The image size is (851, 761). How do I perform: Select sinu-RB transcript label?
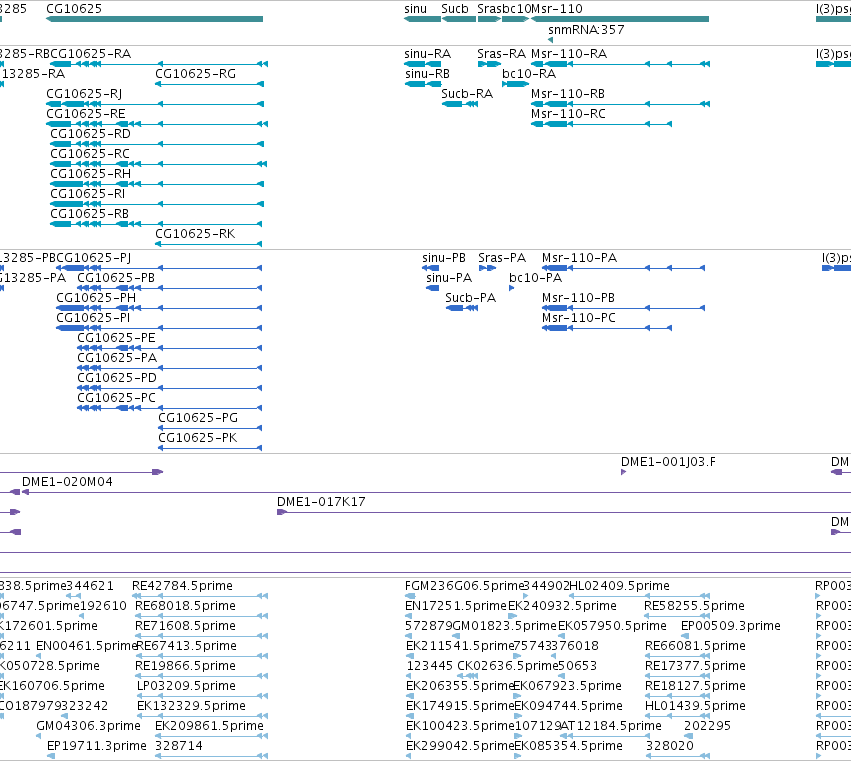click(x=427, y=74)
